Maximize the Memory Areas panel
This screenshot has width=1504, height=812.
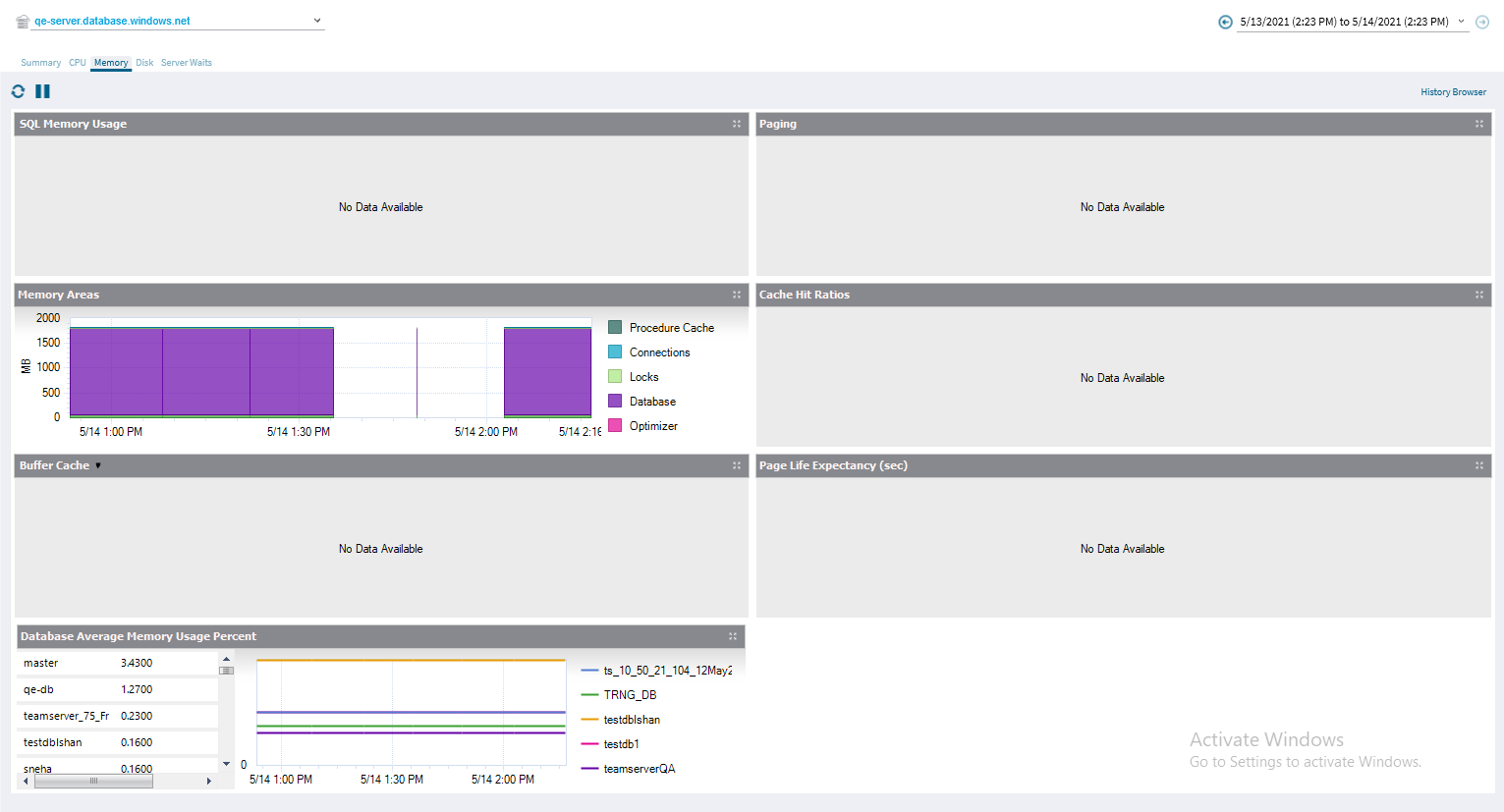coord(737,295)
